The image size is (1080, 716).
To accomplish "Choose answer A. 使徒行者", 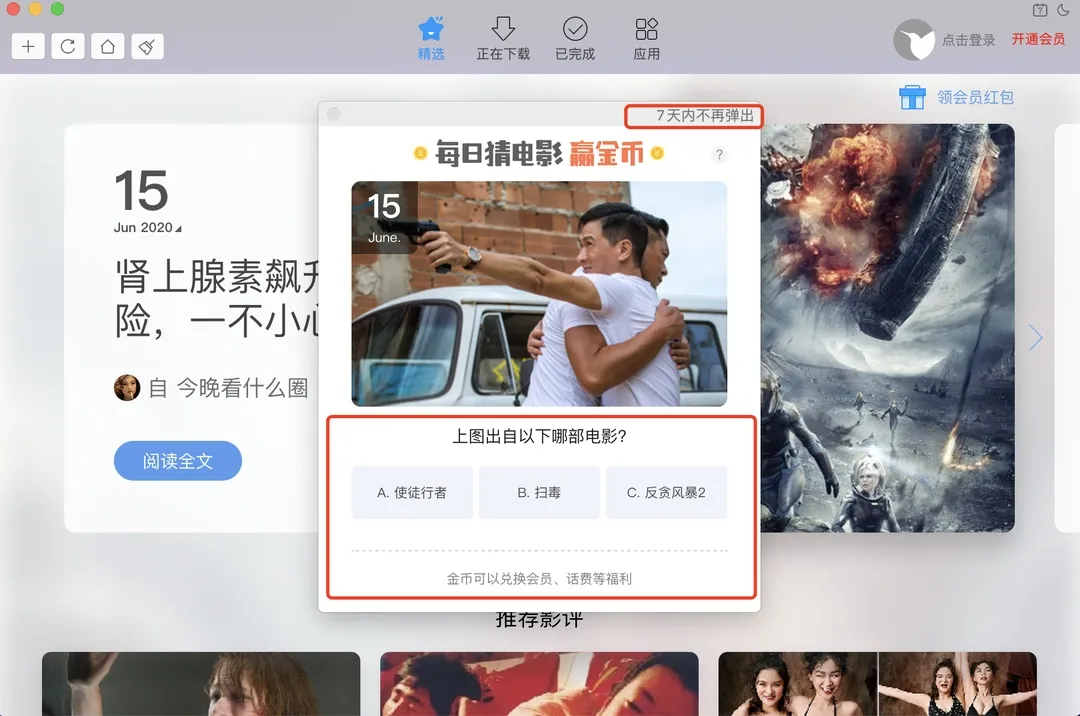I will [412, 493].
